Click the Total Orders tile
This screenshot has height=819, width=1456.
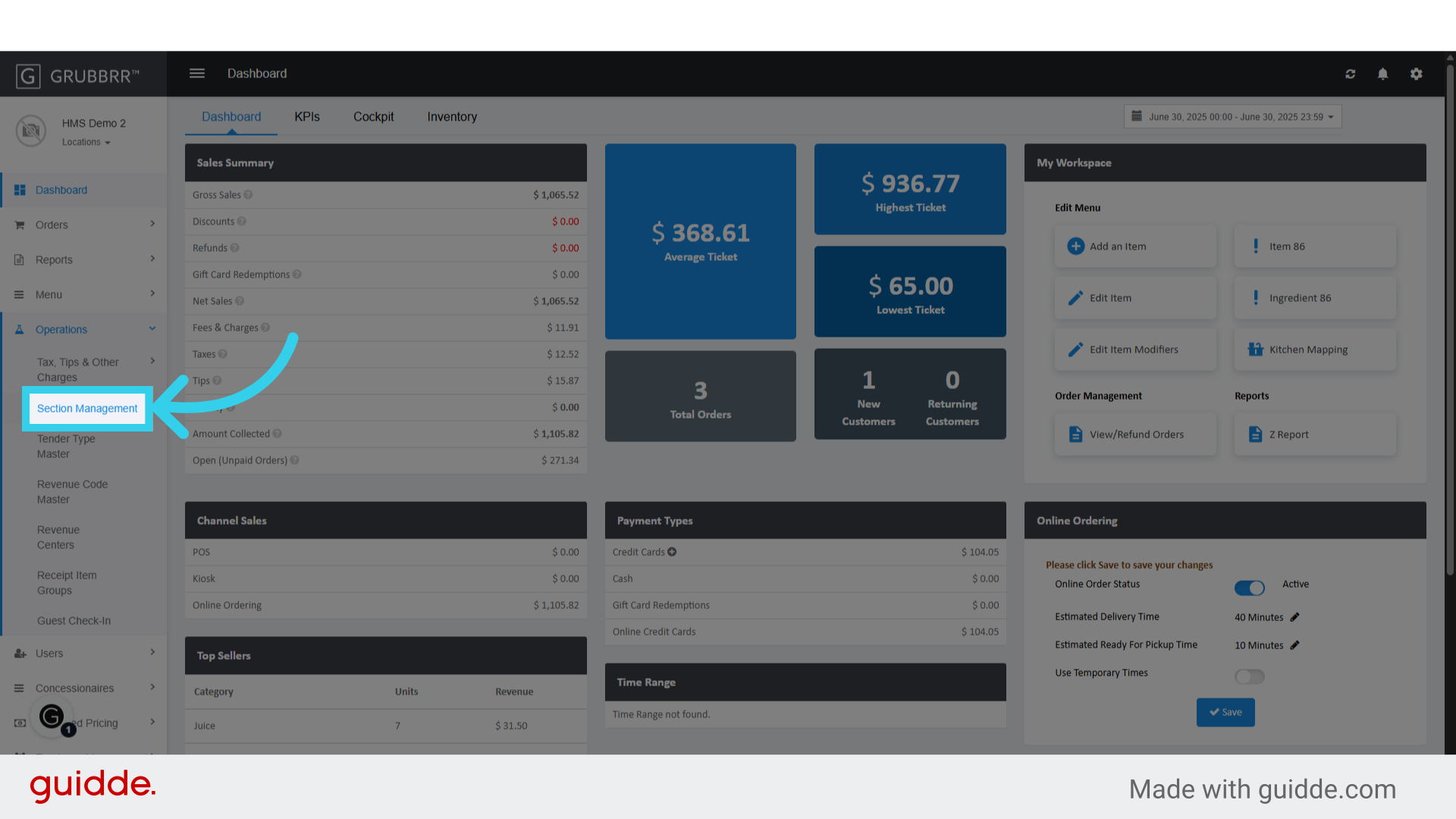(x=701, y=396)
